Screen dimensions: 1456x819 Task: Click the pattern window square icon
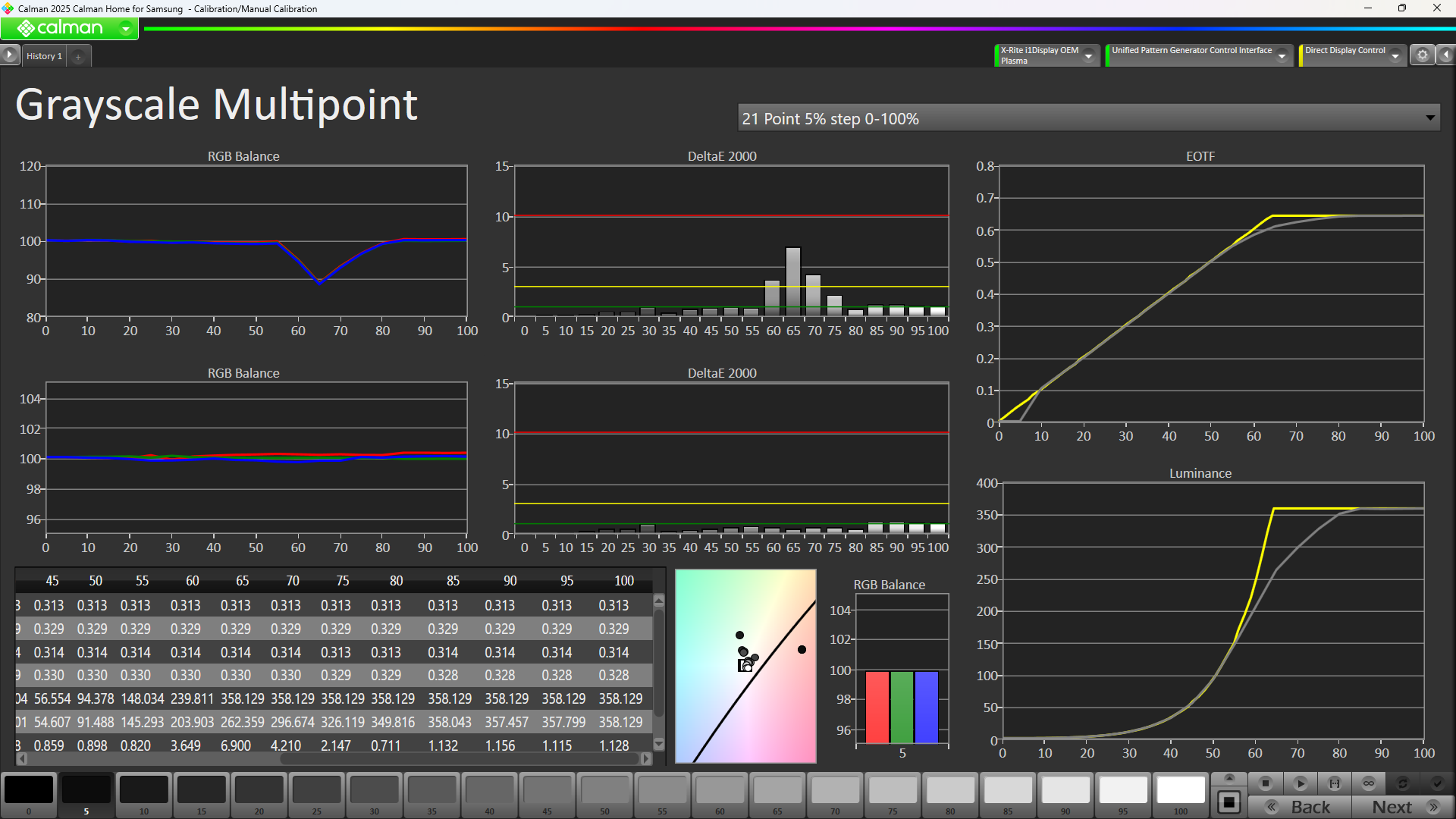tap(1229, 802)
